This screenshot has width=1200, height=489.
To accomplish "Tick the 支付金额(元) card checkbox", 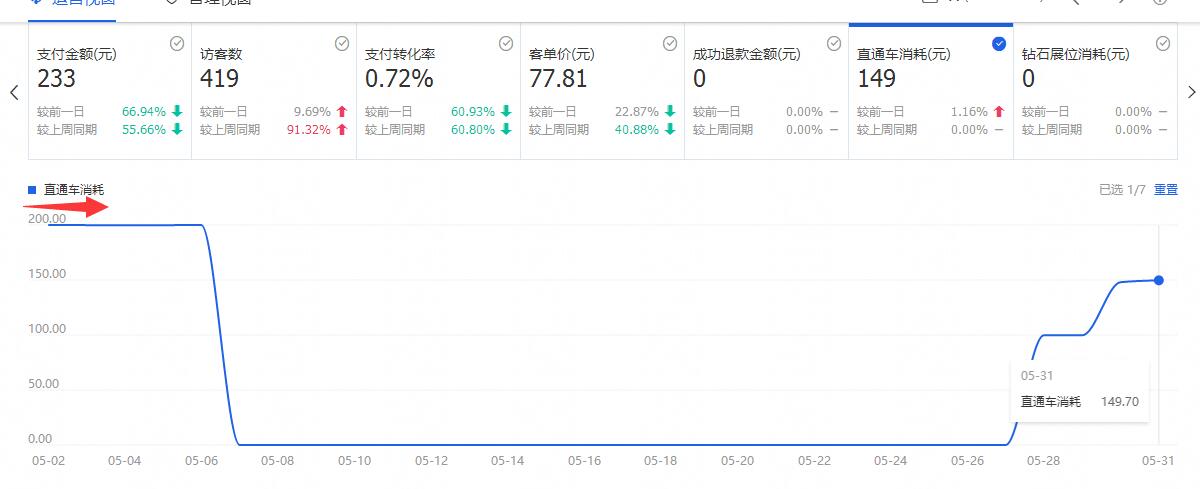I will (177, 44).
